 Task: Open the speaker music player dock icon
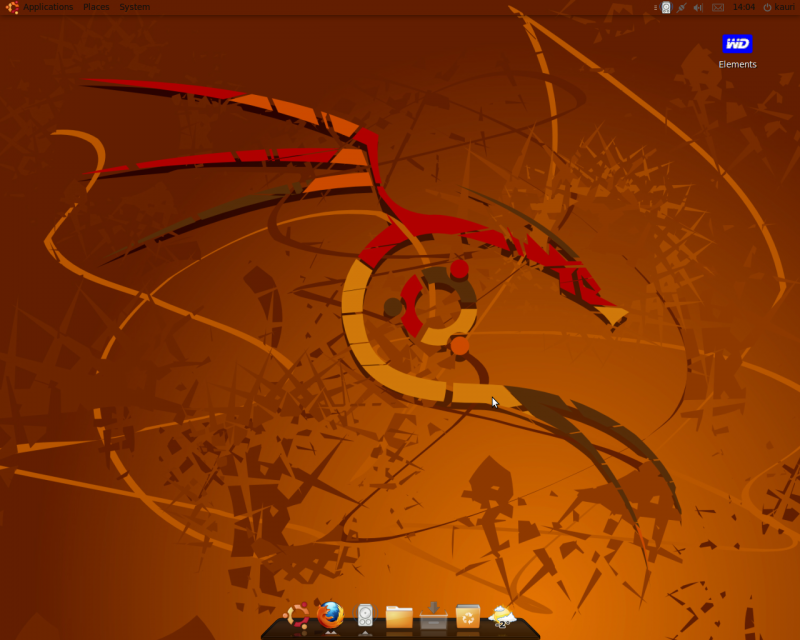(365, 615)
